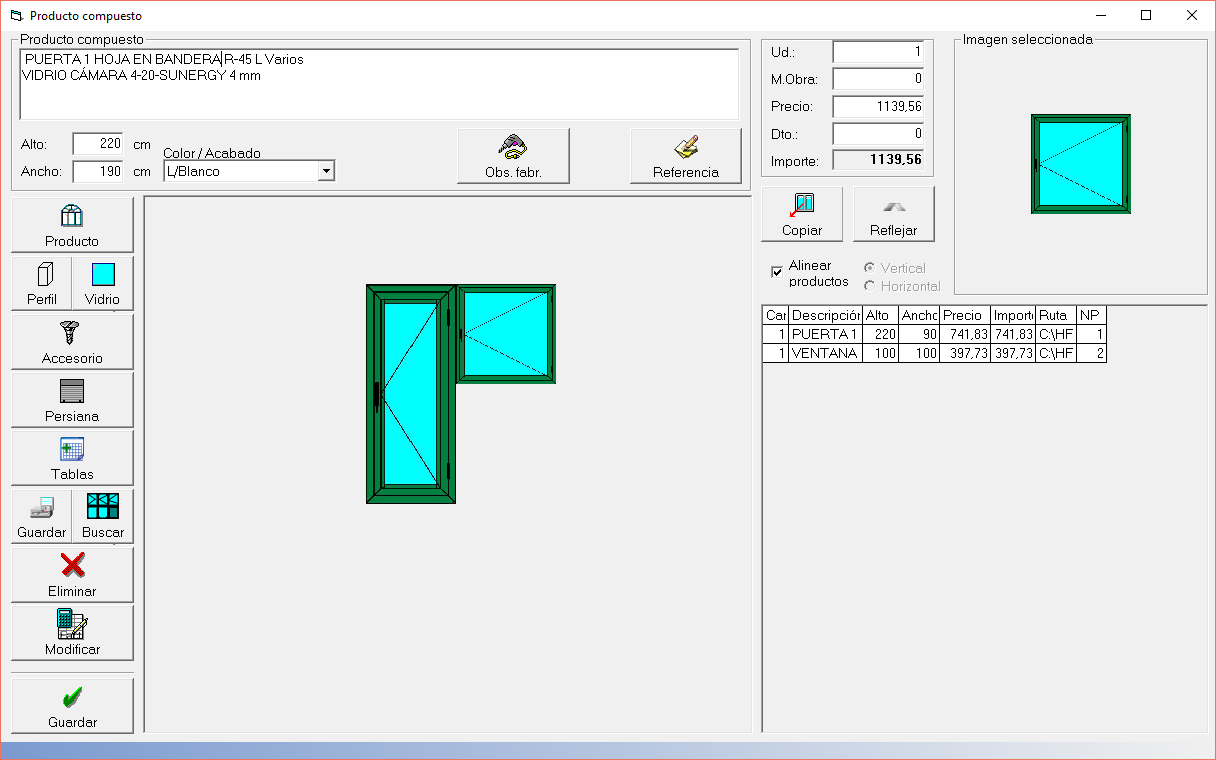Screen dimensions: 1216x760
Task: Open the Producto tool with window icon
Action: [72, 225]
